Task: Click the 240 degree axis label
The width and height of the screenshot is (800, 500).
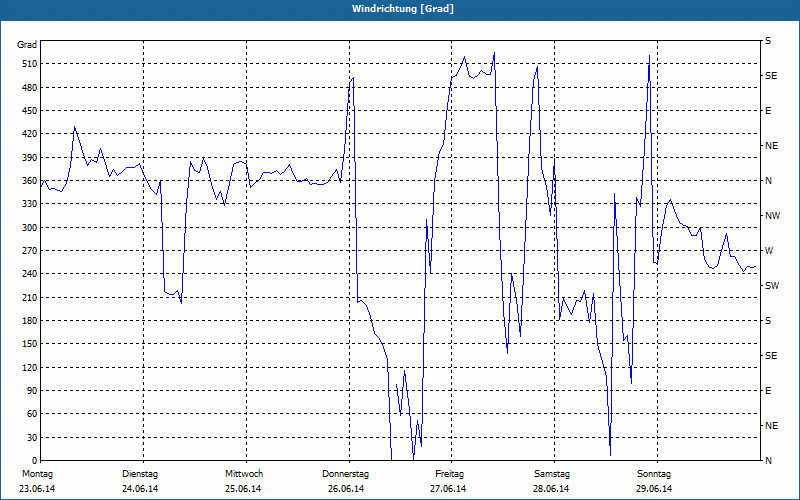Action: pyautogui.click(x=30, y=274)
